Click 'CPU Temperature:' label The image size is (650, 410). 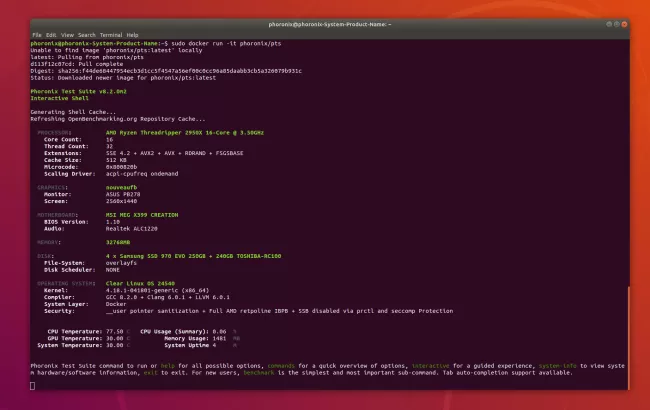click(75, 332)
